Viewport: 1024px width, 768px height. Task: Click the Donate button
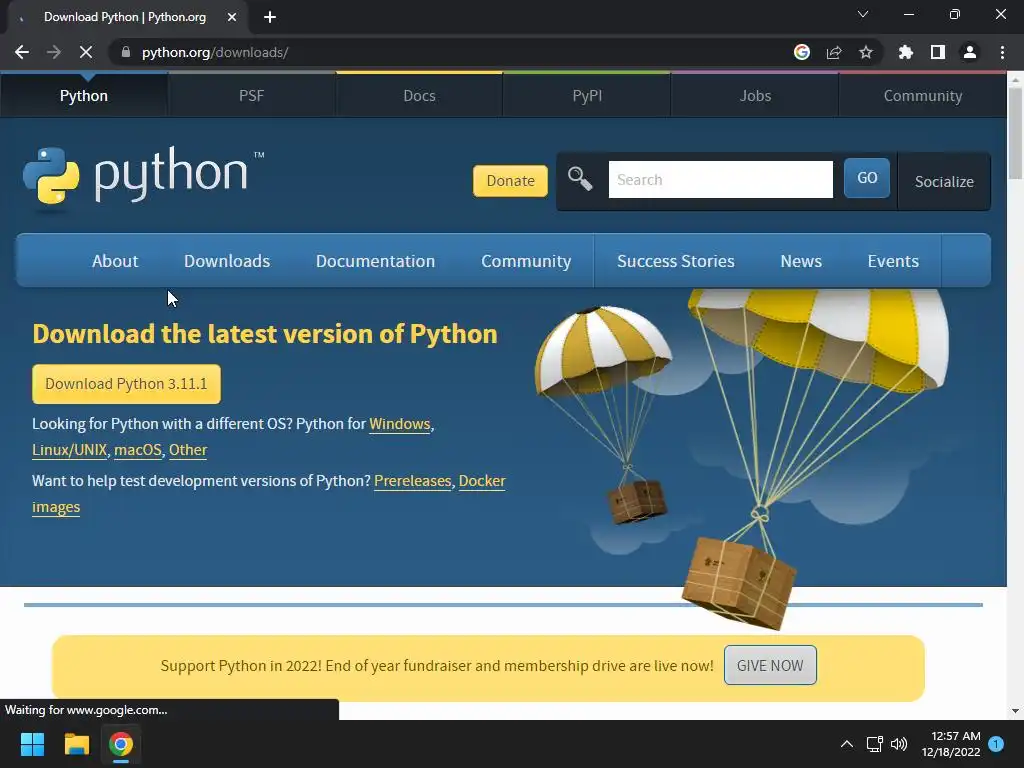[511, 181]
